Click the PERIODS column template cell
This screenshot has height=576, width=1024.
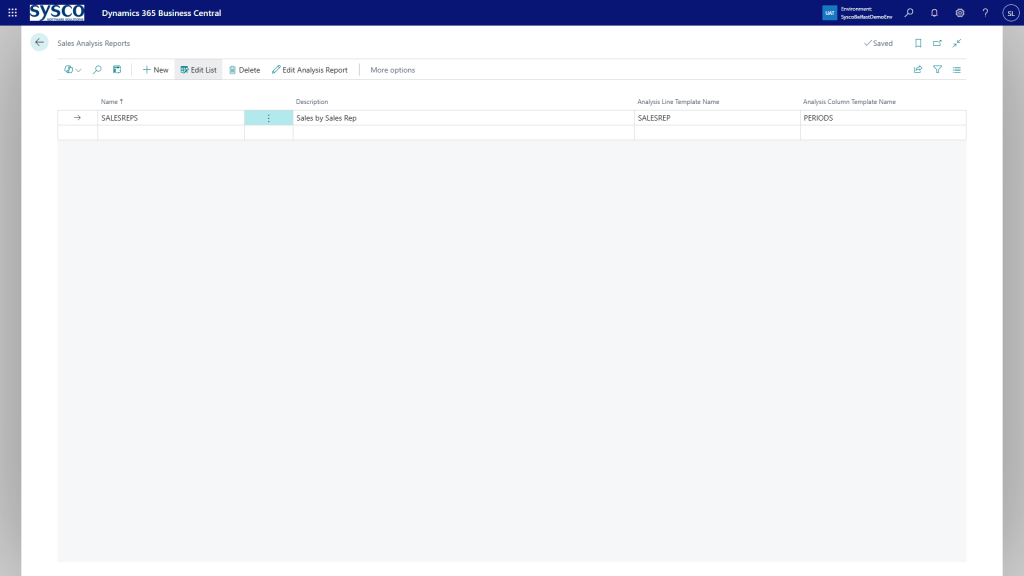[x=818, y=118]
